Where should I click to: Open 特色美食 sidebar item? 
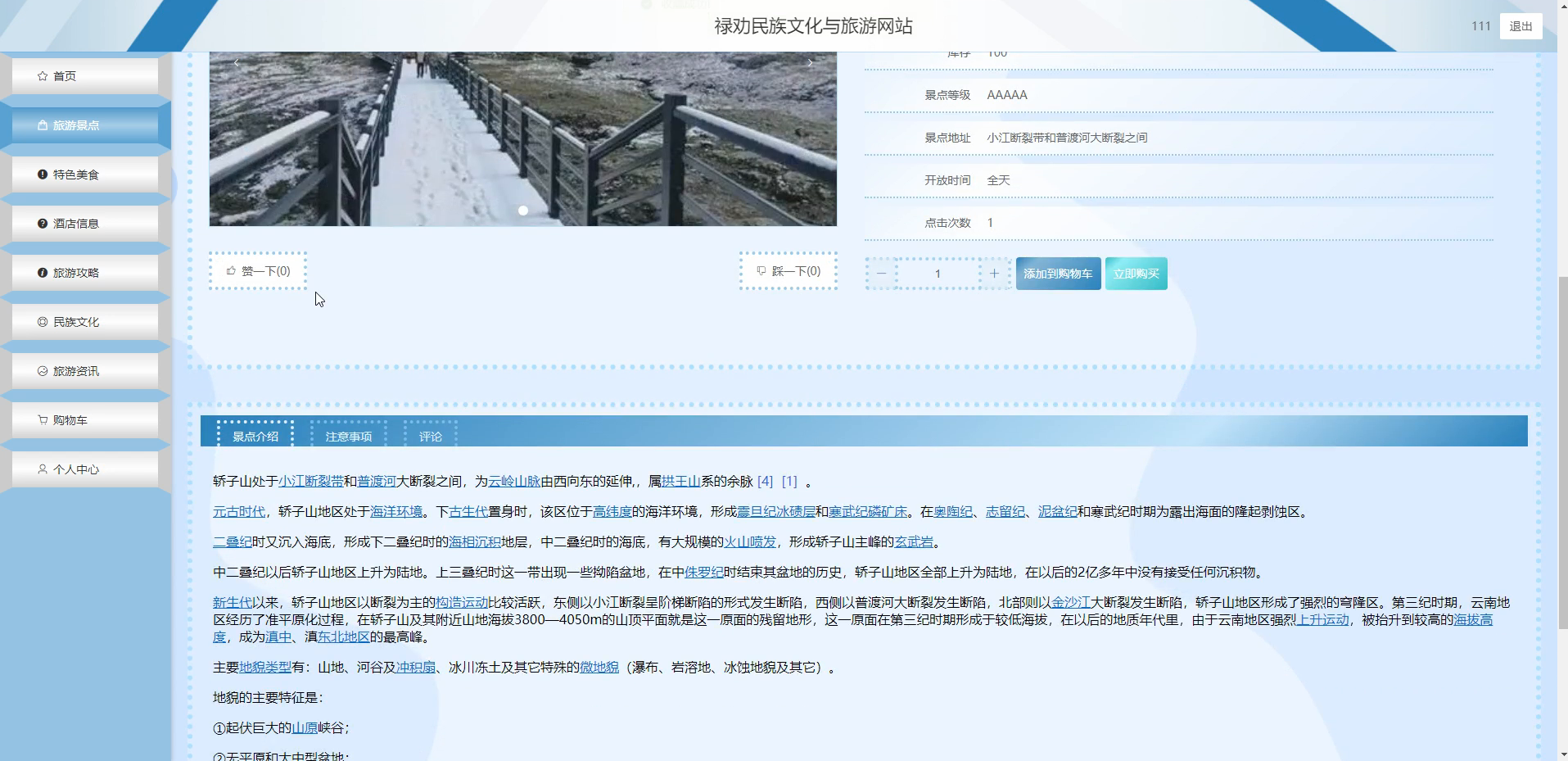[x=85, y=174]
